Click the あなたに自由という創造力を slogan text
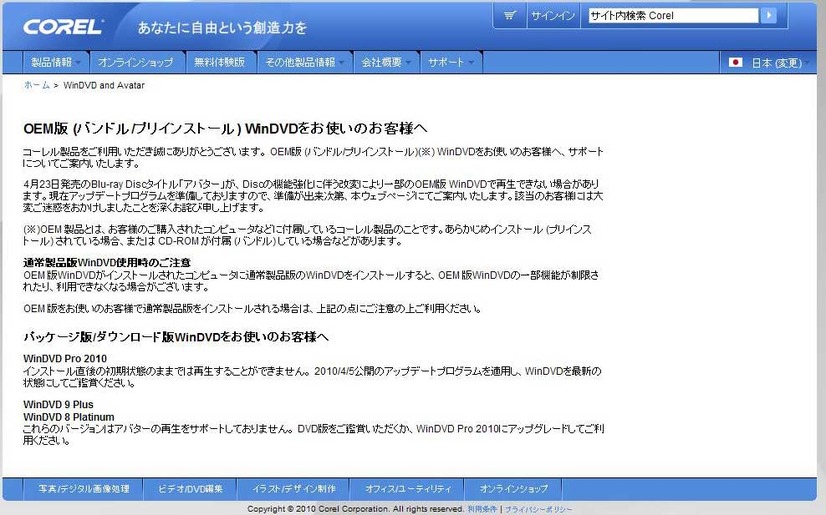Image resolution: width=826 pixels, height=515 pixels. point(222,28)
